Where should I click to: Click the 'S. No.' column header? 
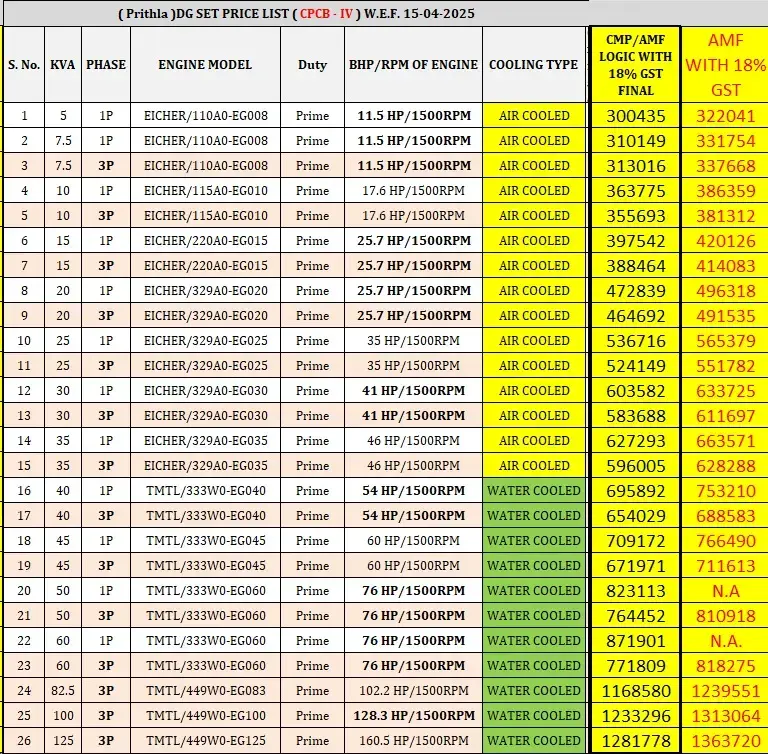[x=24, y=65]
